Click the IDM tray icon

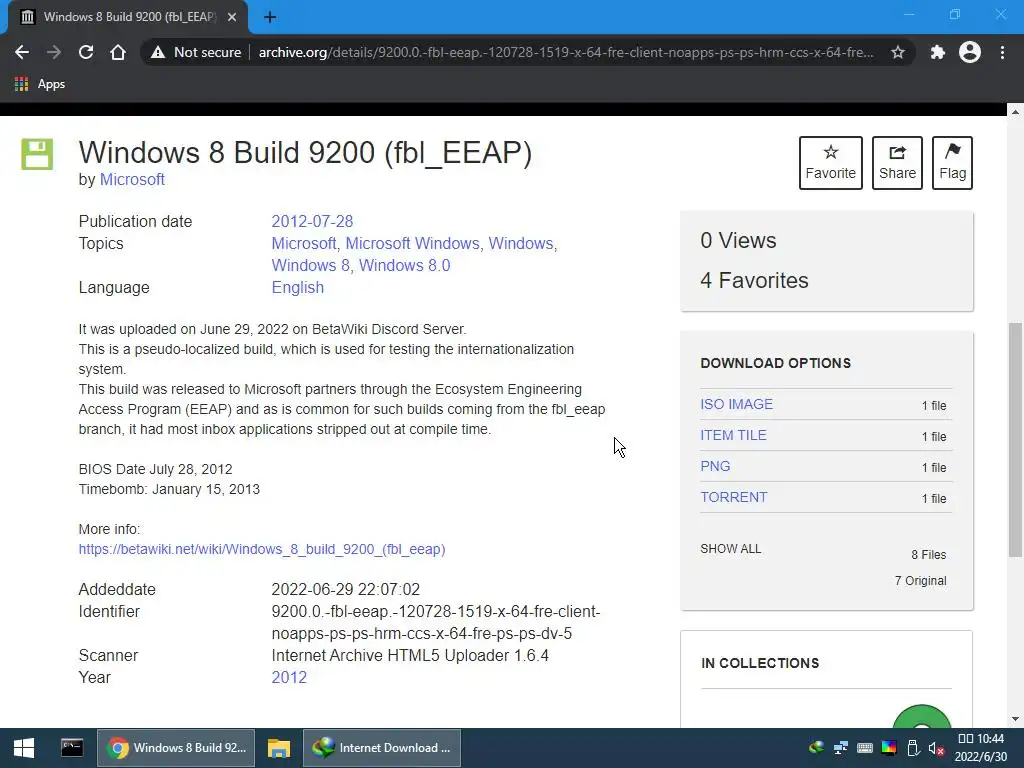point(816,748)
